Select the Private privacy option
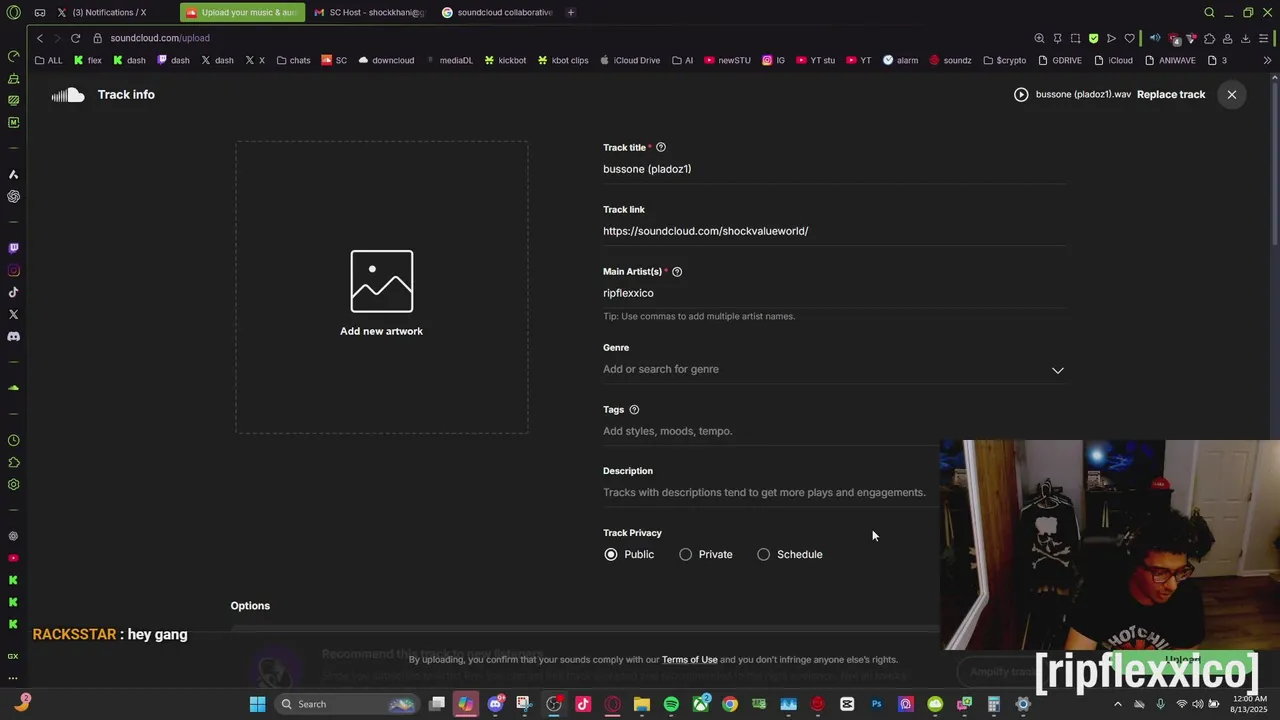The width and height of the screenshot is (1280, 720). 686,554
